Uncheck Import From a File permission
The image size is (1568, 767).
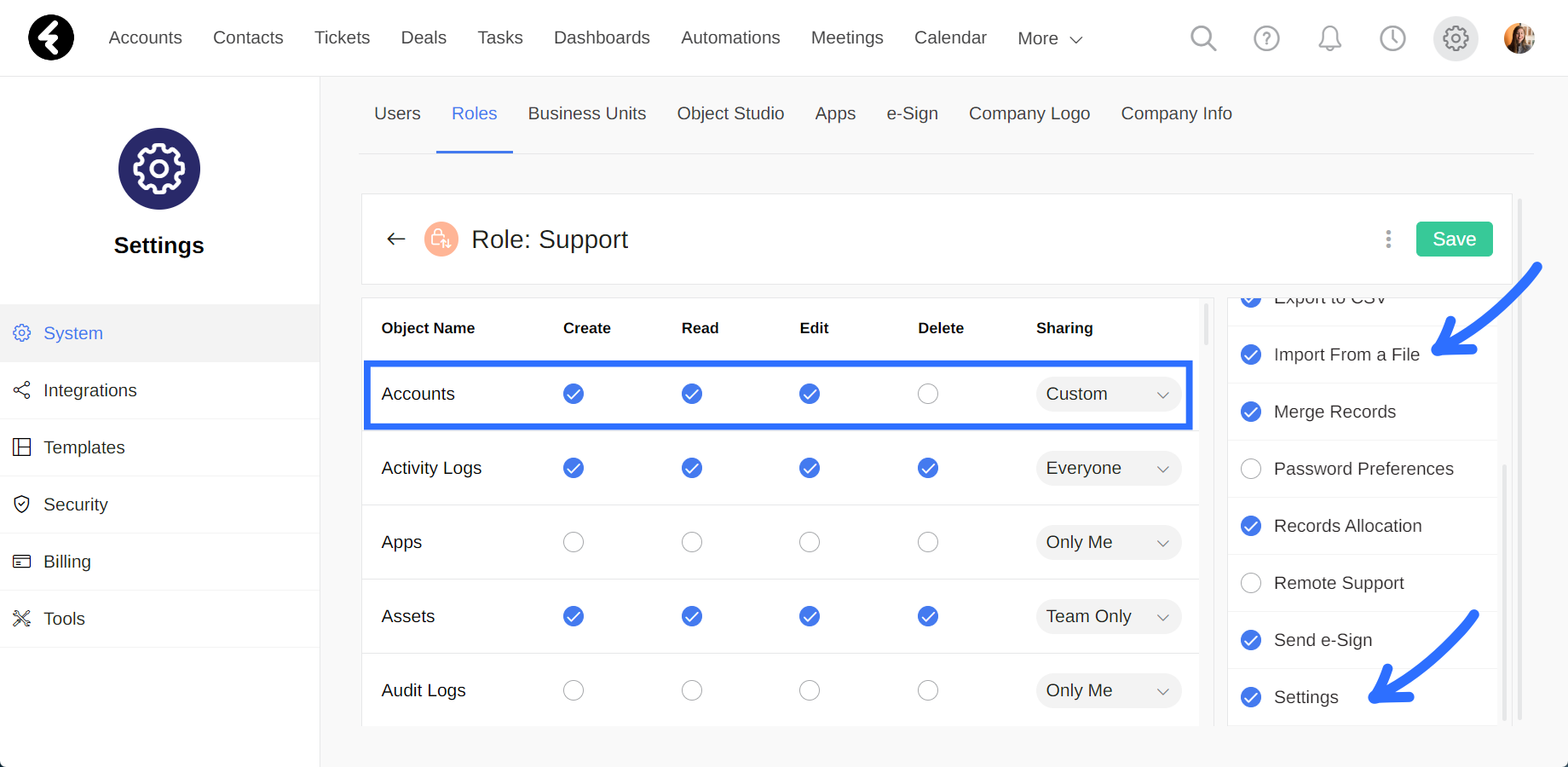[x=1251, y=355]
